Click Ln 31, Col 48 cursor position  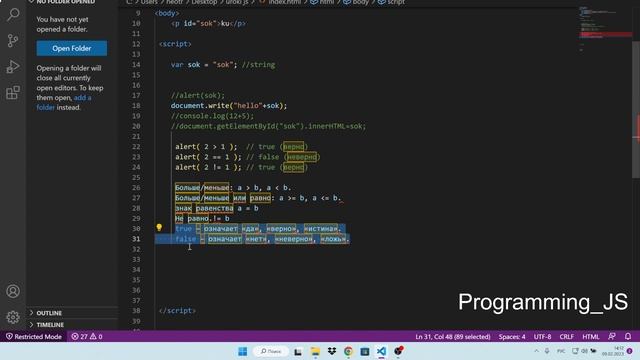click(453, 337)
